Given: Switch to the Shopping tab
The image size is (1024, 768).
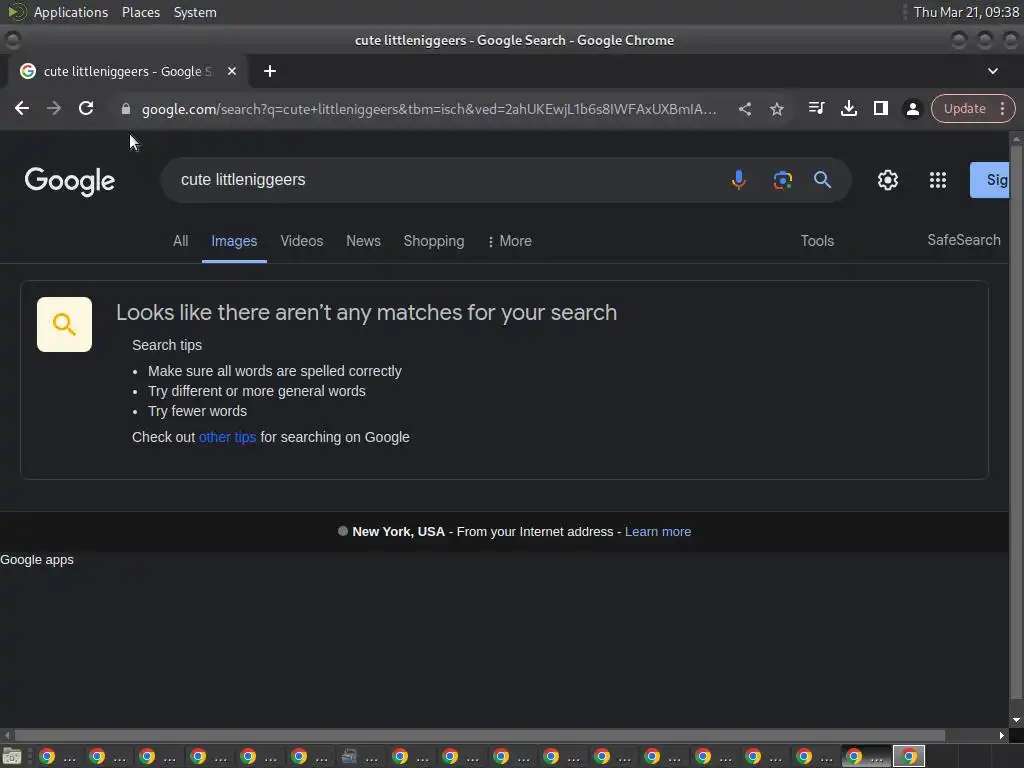Looking at the screenshot, I should coord(434,241).
